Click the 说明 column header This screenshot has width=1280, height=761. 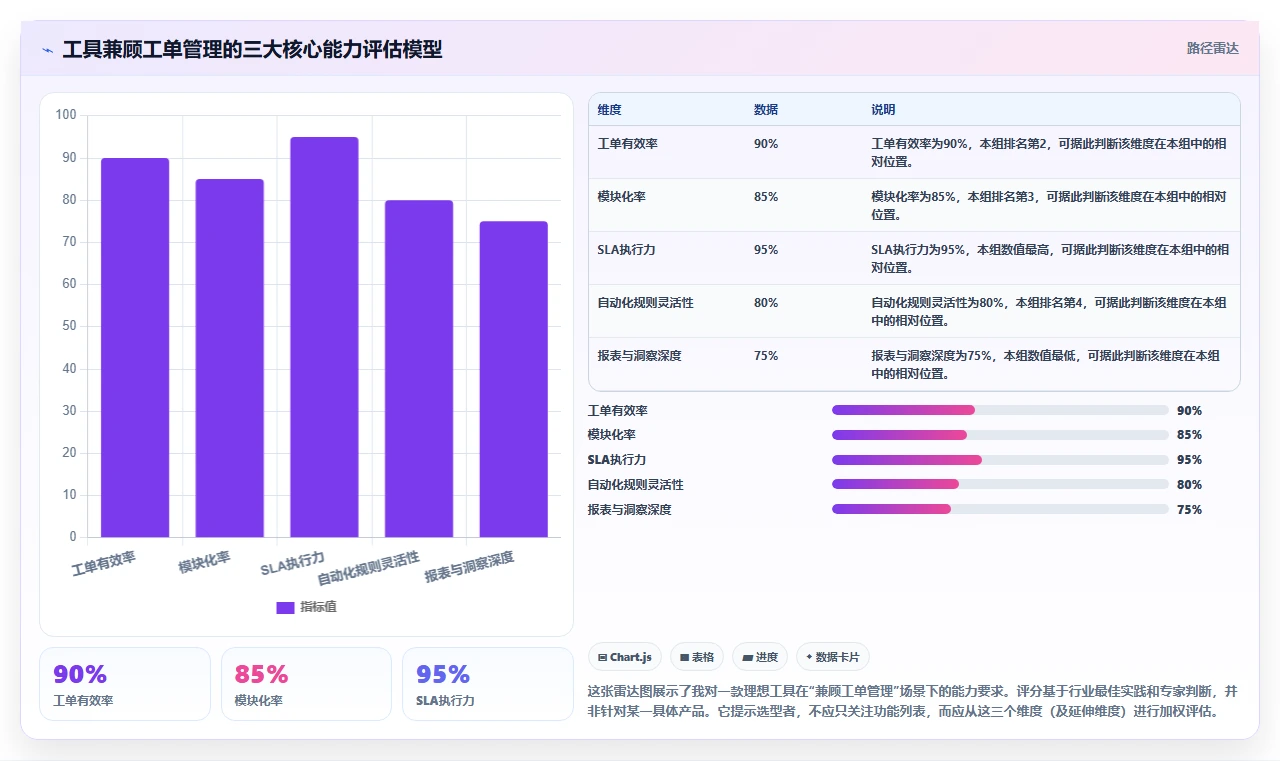(883, 110)
